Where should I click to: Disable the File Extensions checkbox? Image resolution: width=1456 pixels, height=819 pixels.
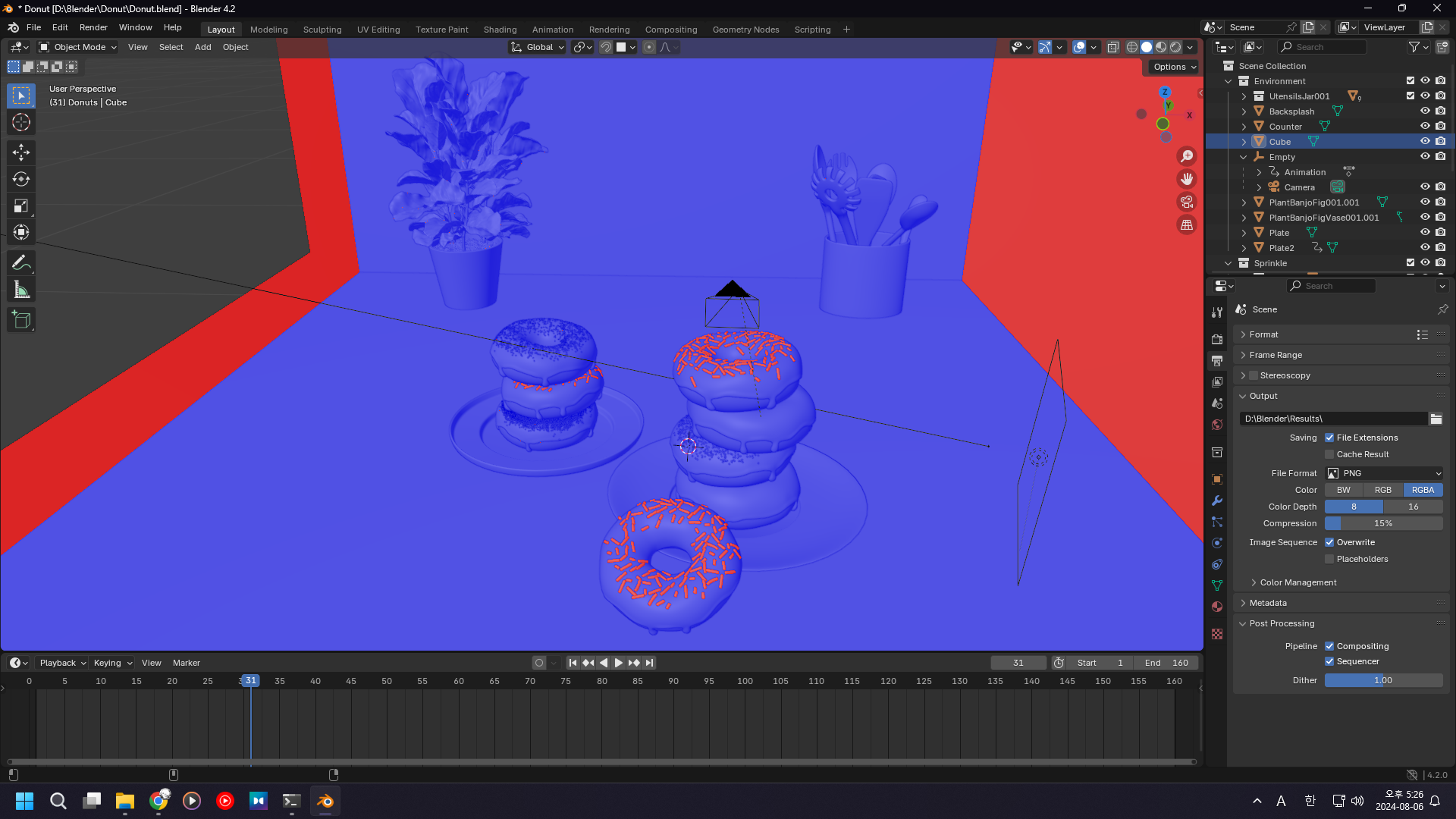[1329, 438]
